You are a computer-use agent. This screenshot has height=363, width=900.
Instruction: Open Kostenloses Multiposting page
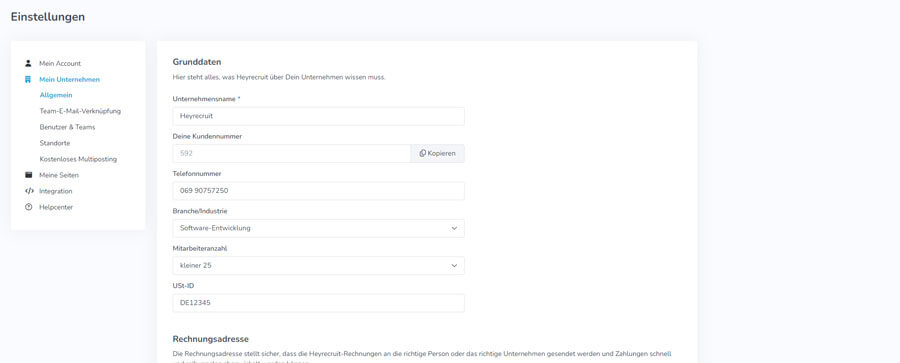point(78,159)
